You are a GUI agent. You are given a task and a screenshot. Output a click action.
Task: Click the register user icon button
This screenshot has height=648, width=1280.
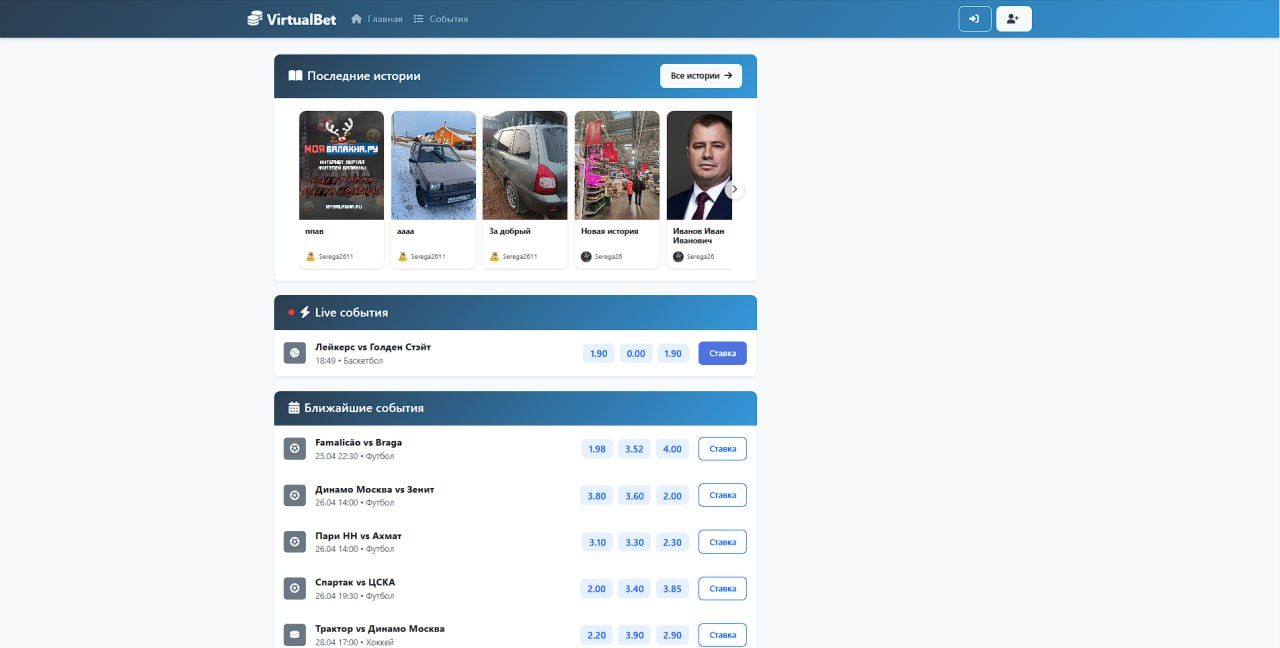(1014, 19)
